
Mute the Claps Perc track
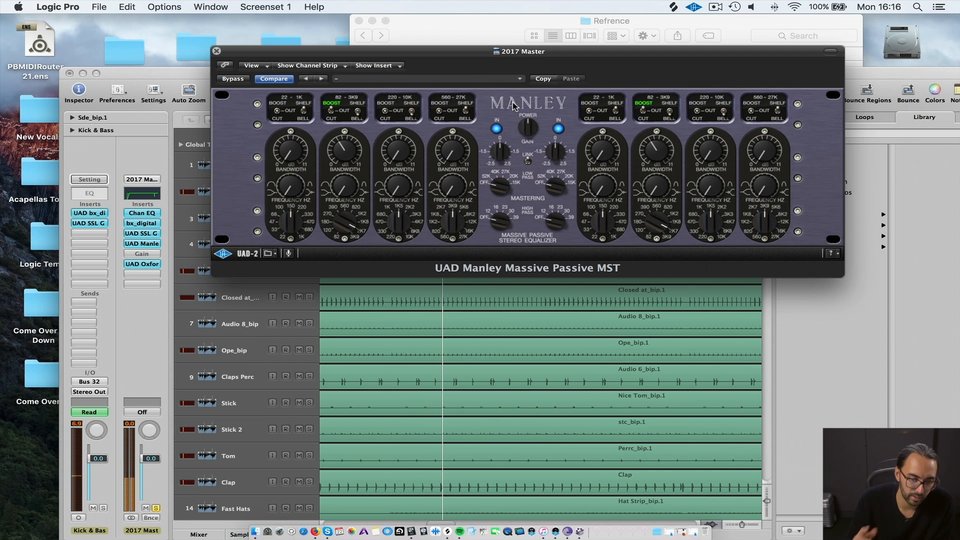(299, 376)
